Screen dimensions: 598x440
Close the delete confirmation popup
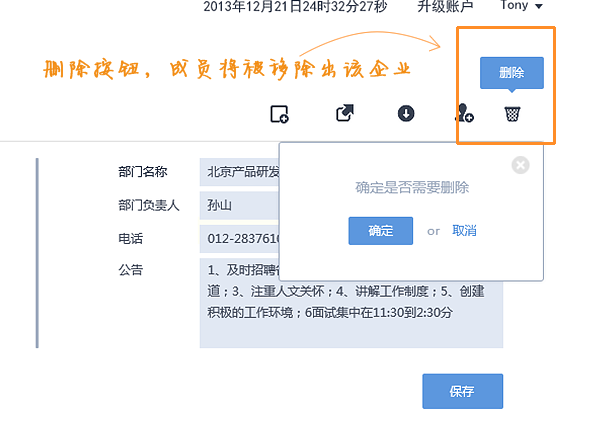pyautogui.click(x=520, y=165)
